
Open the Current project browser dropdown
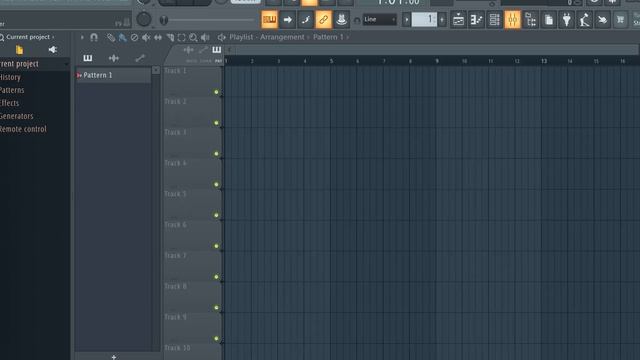[x=28, y=37]
